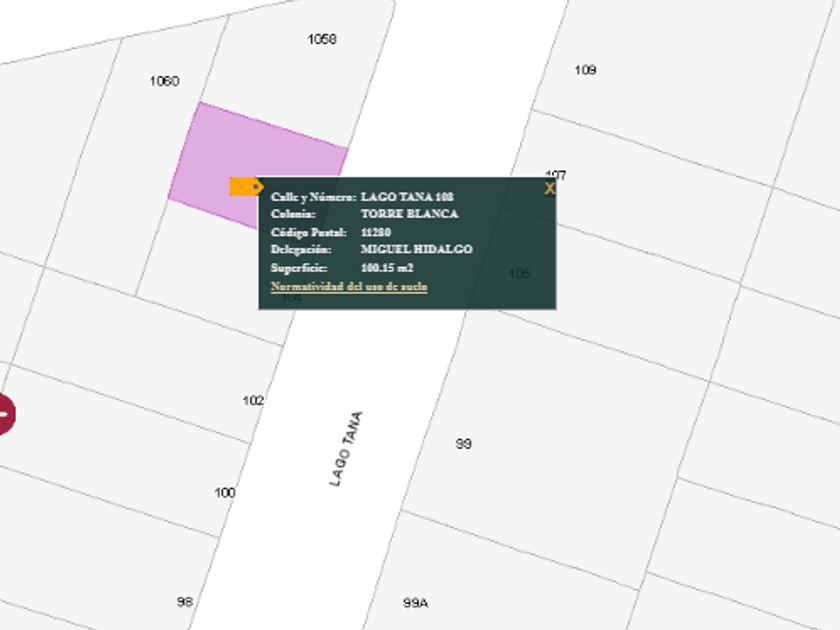Image resolution: width=840 pixels, height=630 pixels.
Task: Click the address value LAGO TANA 108
Action: [407, 197]
